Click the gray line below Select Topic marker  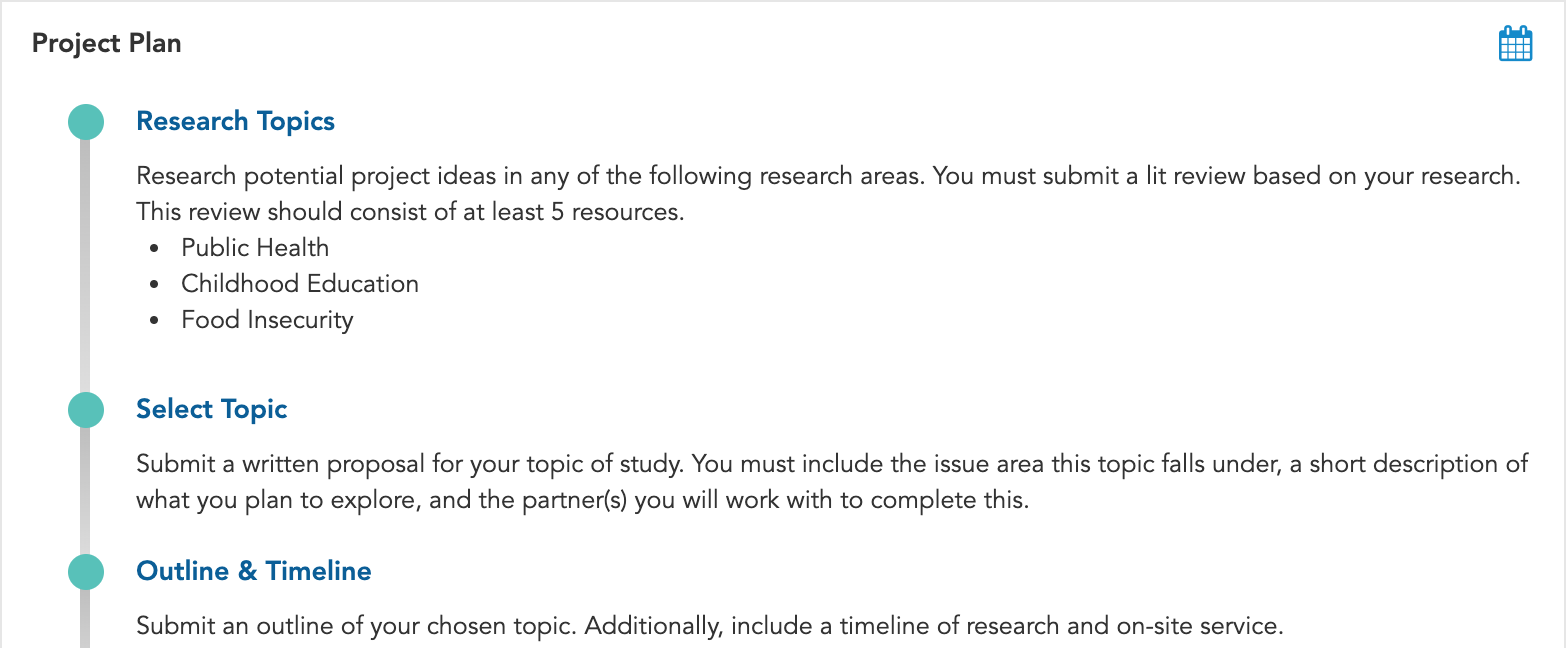[x=86, y=491]
